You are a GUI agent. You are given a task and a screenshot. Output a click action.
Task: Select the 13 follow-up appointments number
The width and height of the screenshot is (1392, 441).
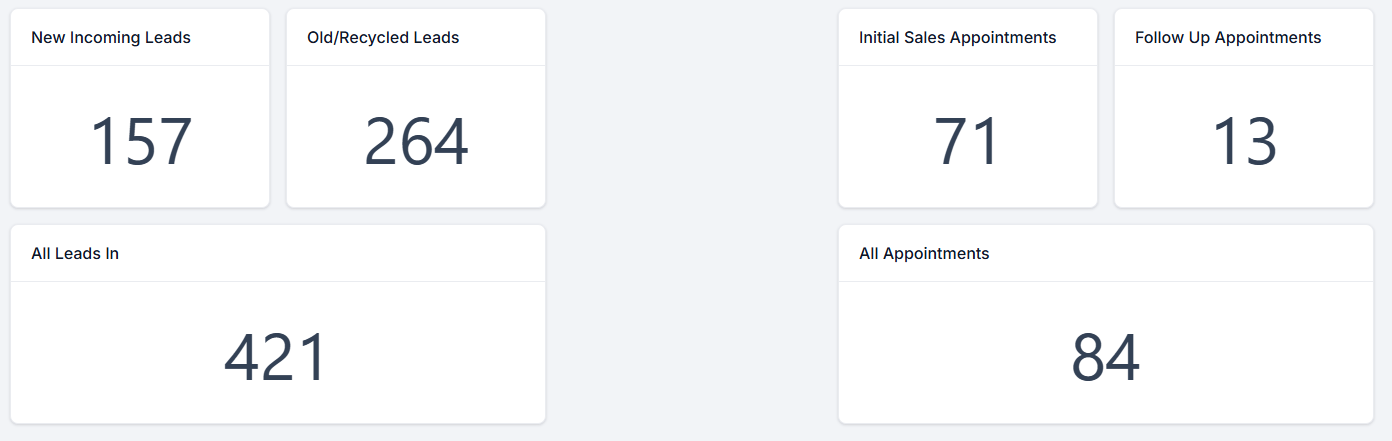1244,142
